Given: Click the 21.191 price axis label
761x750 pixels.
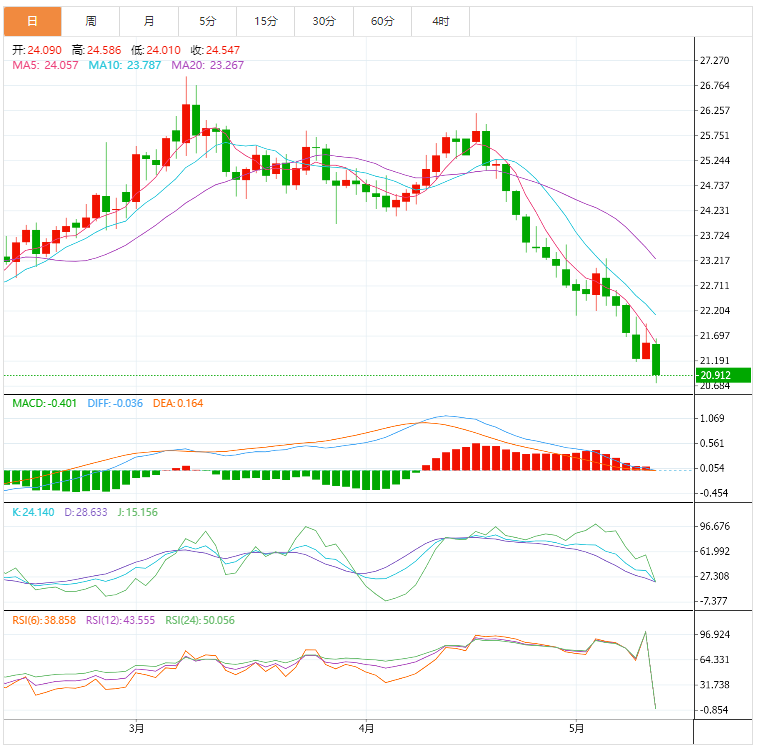Looking at the screenshot, I should pyautogui.click(x=714, y=361).
